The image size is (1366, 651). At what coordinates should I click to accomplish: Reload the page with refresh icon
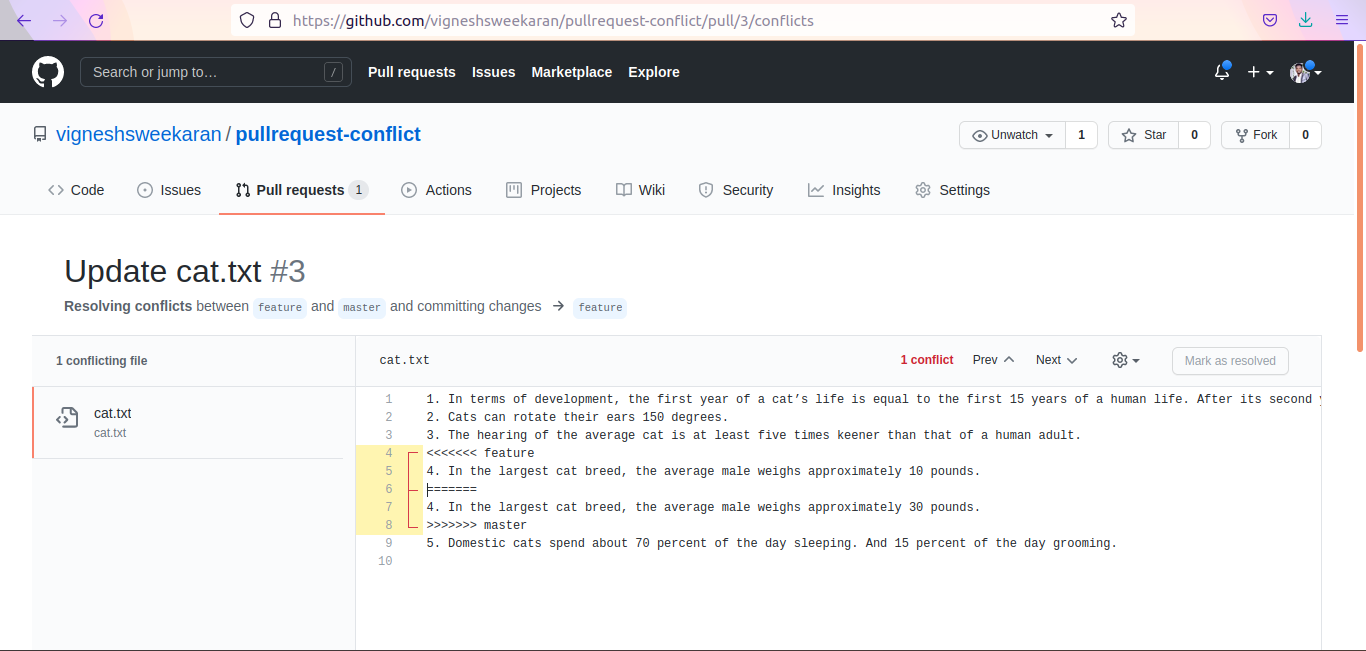click(96, 20)
